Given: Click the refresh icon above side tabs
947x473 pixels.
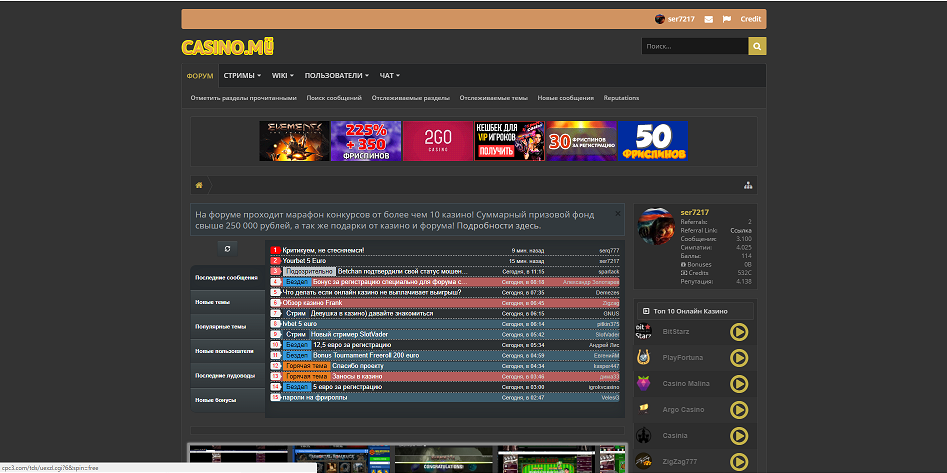Looking at the screenshot, I should [x=227, y=248].
